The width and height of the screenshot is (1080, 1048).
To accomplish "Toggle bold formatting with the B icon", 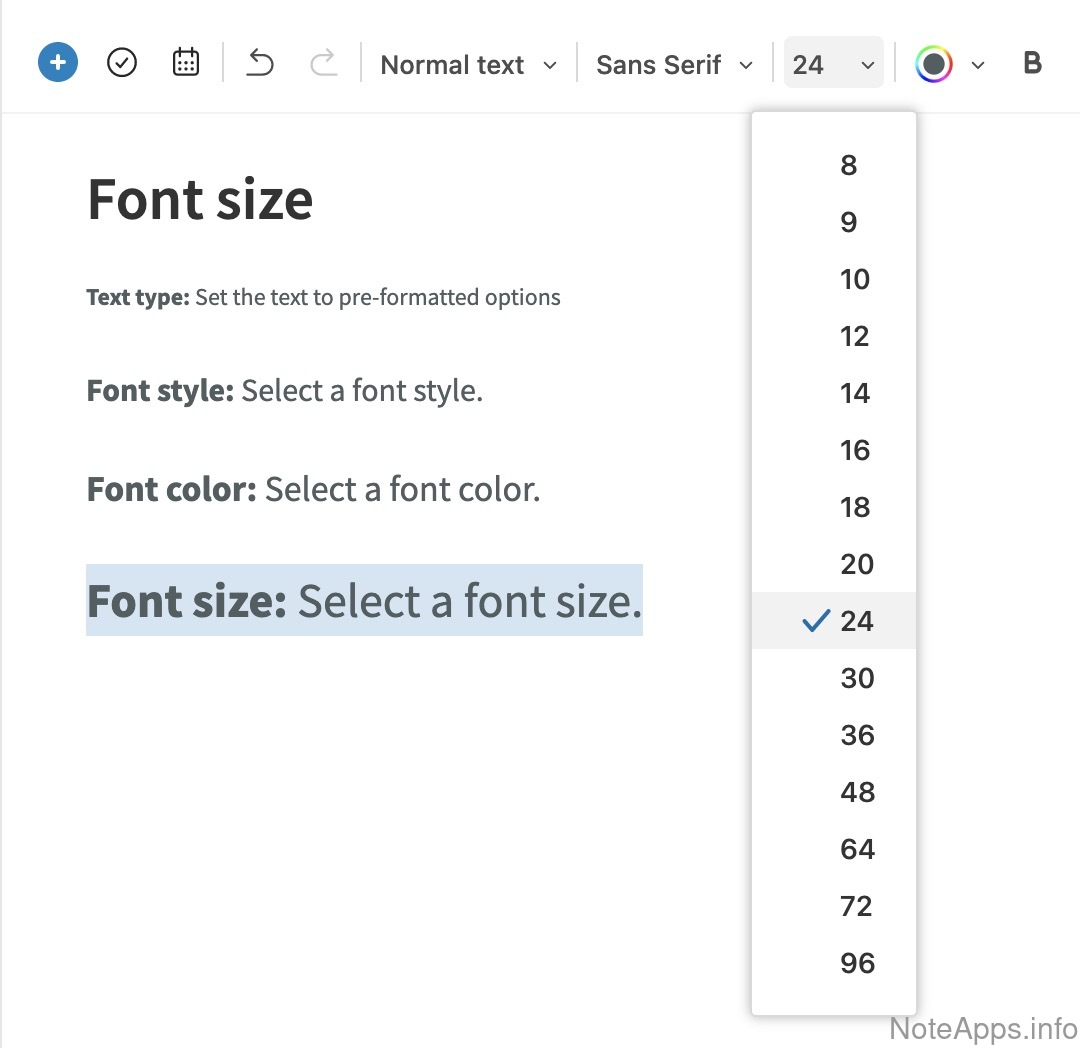I will 1032,63.
